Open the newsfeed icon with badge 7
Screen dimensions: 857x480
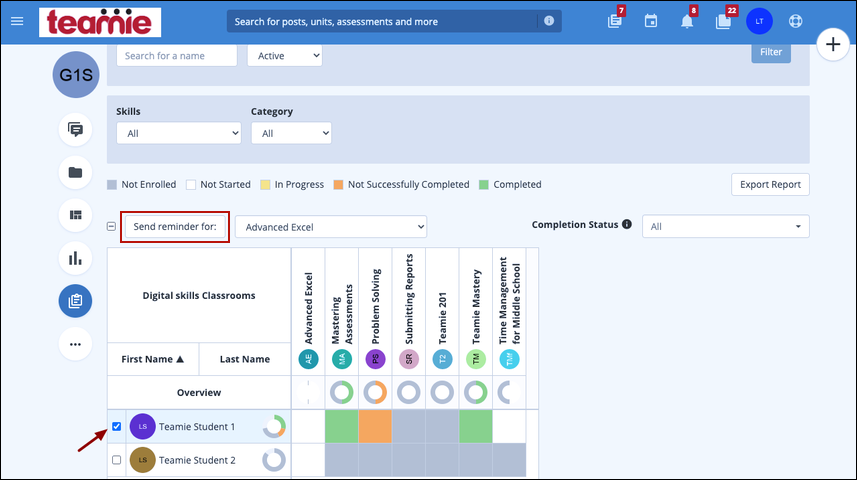(x=615, y=21)
